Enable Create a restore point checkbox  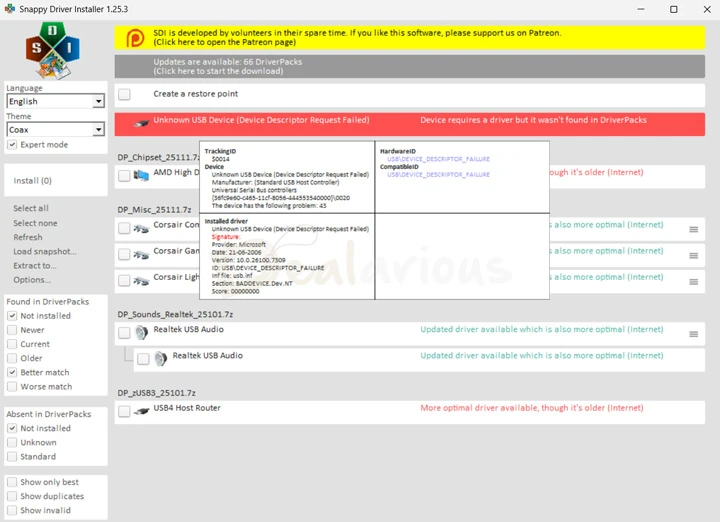[x=125, y=94]
